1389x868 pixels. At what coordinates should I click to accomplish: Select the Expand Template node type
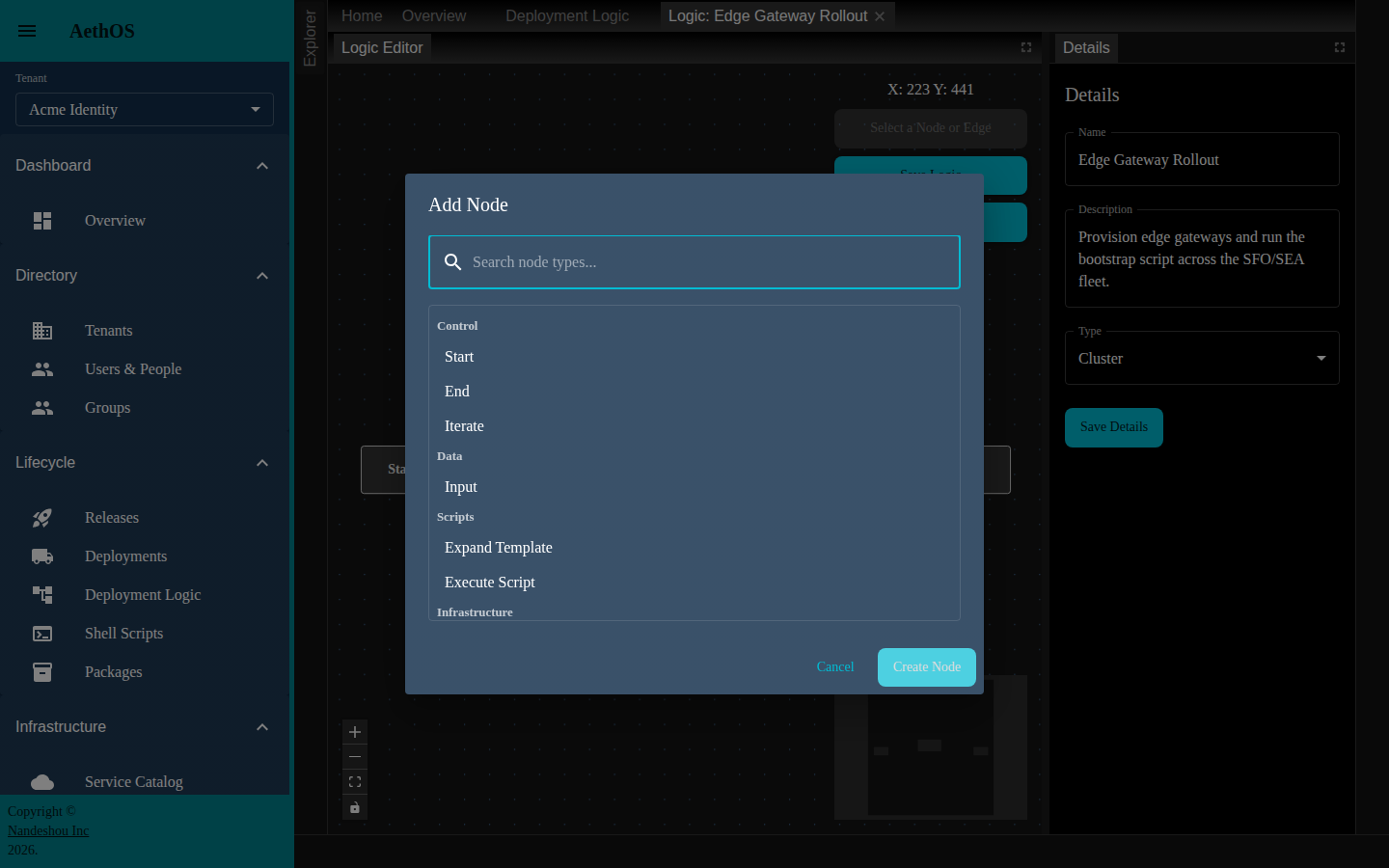point(694,548)
